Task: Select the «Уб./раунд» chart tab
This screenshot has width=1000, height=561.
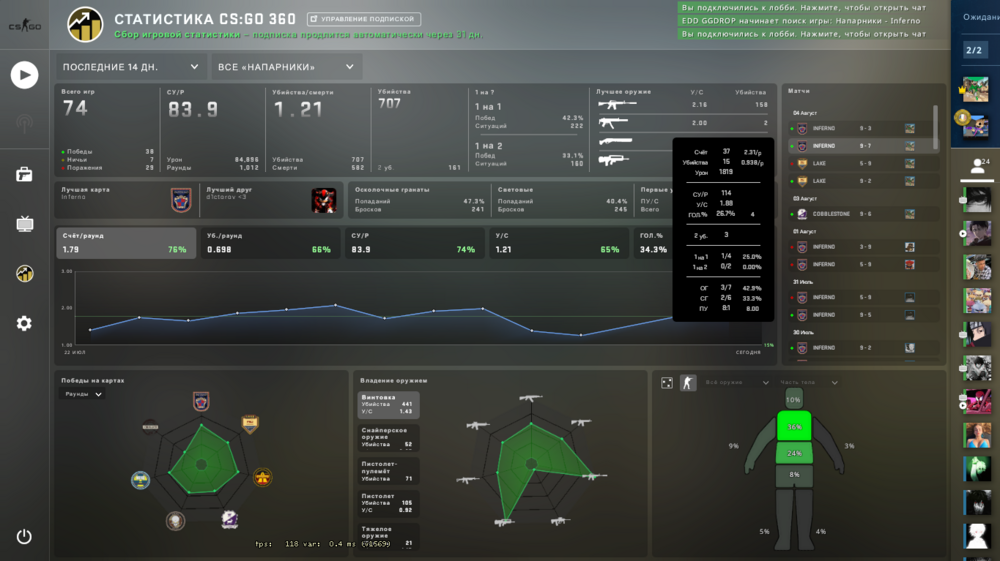Action: 270,243
